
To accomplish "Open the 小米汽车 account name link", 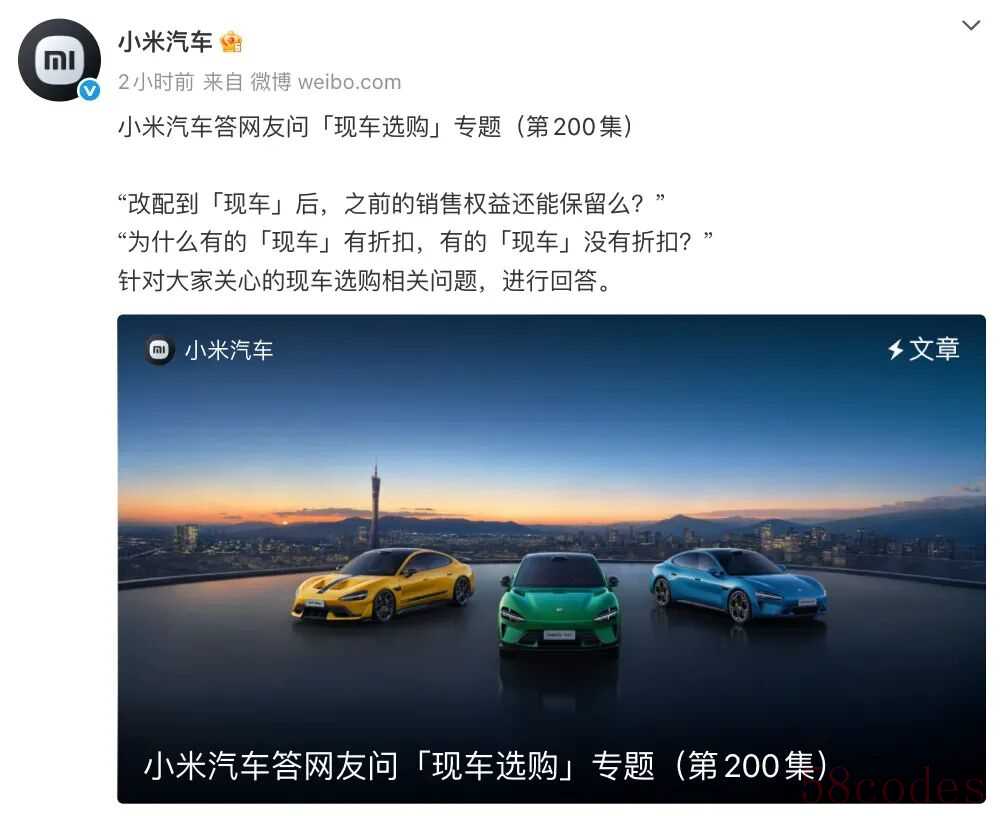I will pos(165,42).
